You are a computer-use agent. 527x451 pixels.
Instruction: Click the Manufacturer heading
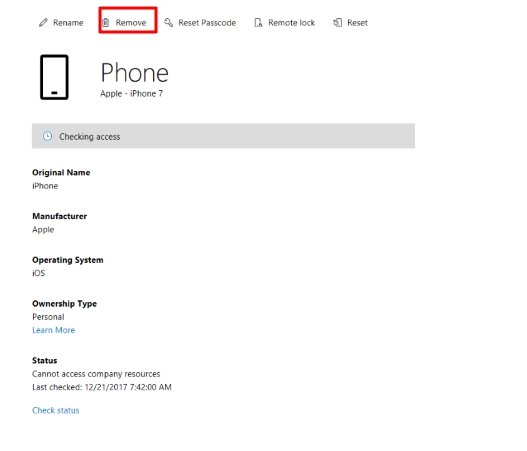[x=59, y=216]
